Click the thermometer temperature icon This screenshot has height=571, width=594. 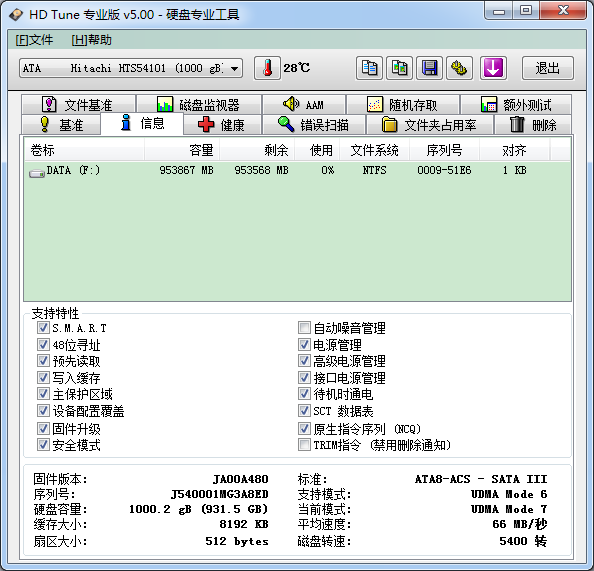click(x=267, y=68)
